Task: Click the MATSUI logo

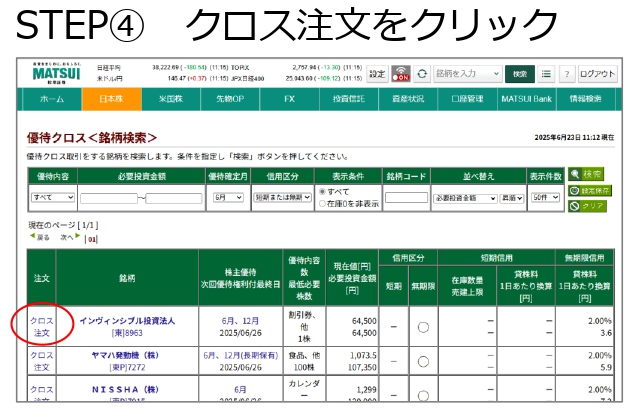Action: point(56,73)
